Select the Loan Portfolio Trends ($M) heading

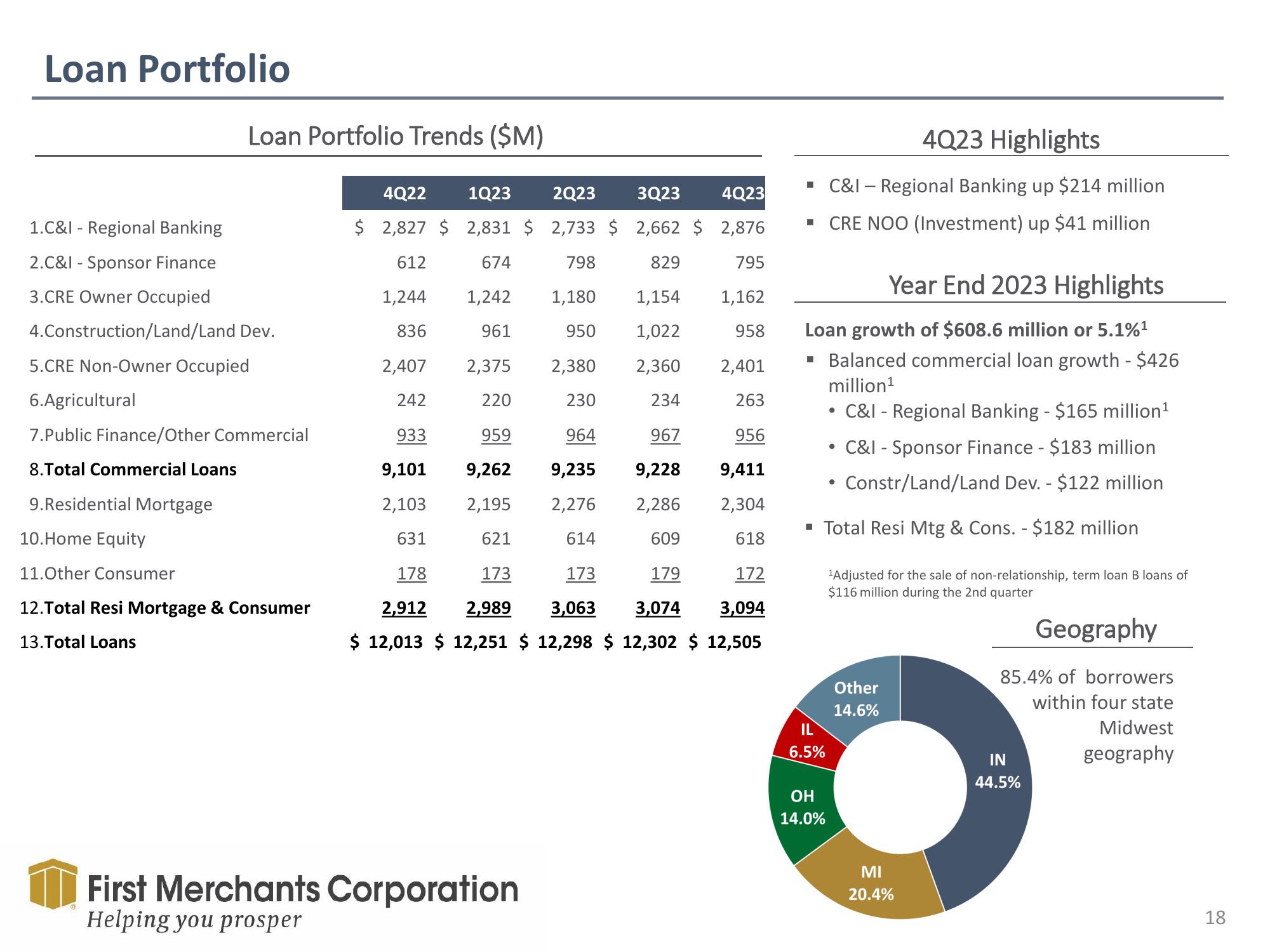(396, 136)
